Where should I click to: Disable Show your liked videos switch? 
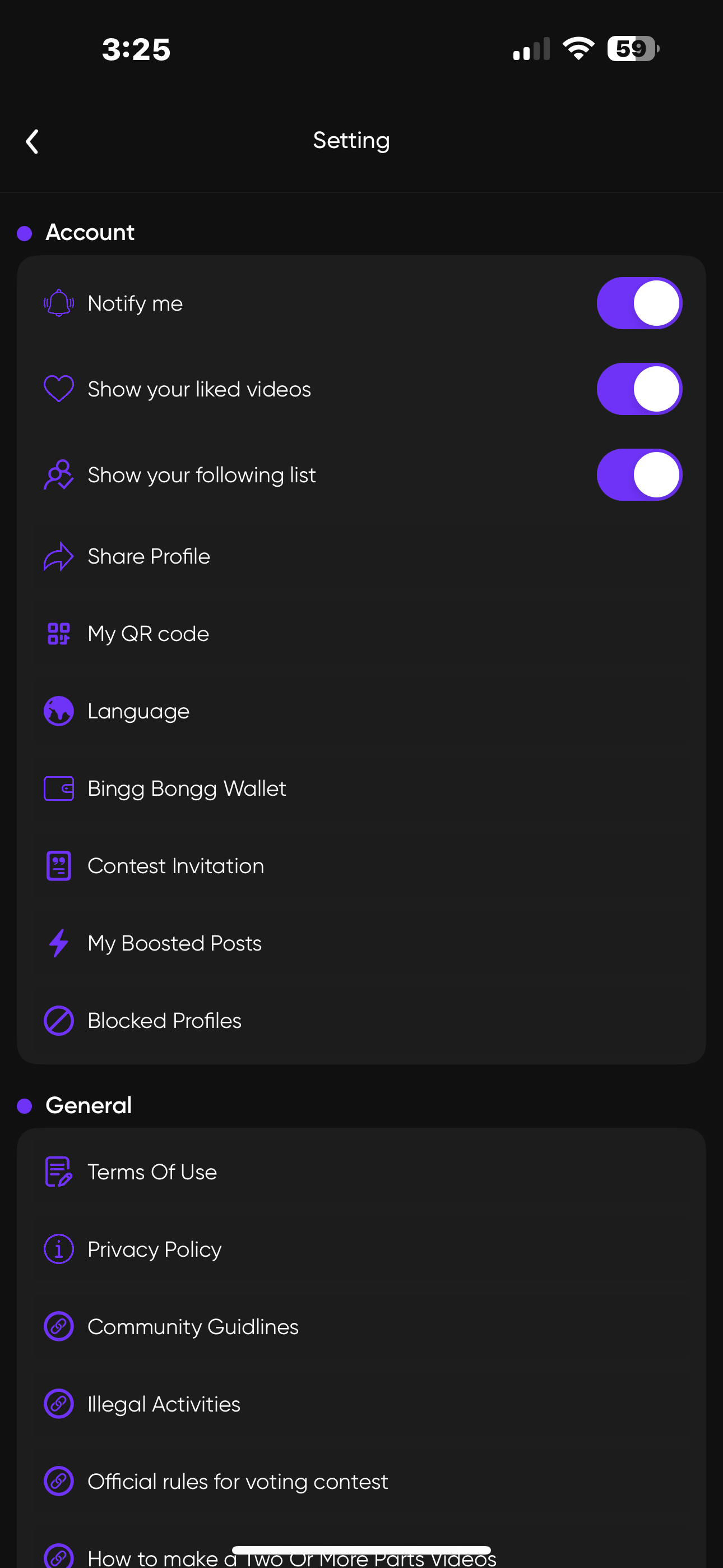tap(639, 389)
